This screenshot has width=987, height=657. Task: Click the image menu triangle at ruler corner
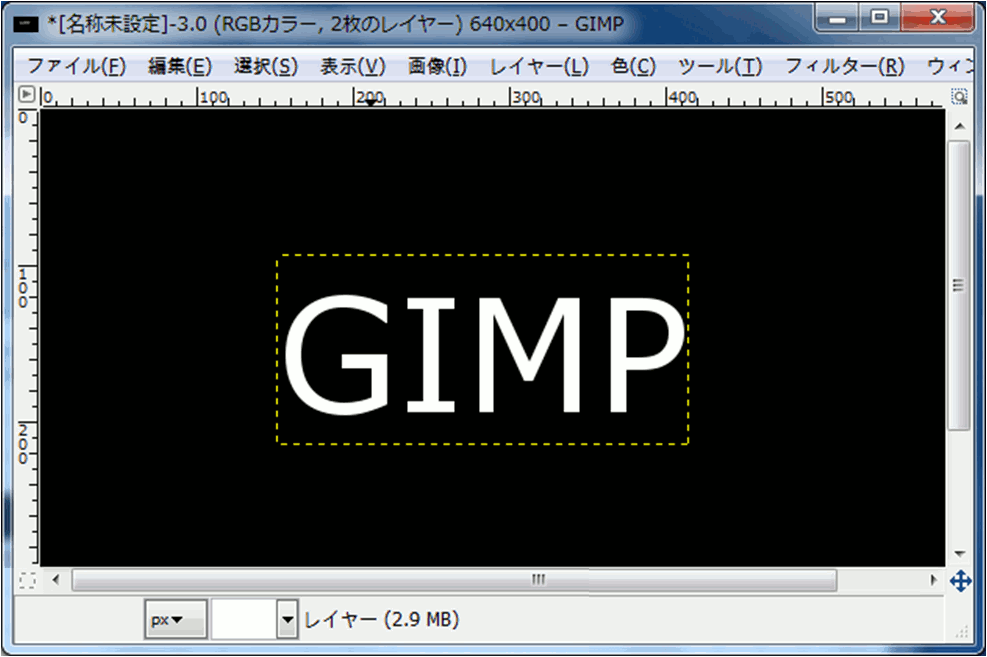tap(27, 96)
